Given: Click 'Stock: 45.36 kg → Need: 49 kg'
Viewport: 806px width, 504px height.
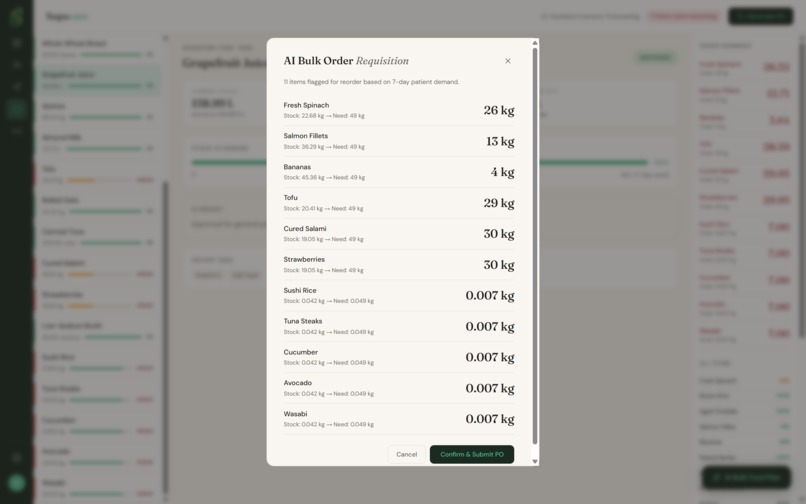Looking at the screenshot, I should click(x=324, y=177).
